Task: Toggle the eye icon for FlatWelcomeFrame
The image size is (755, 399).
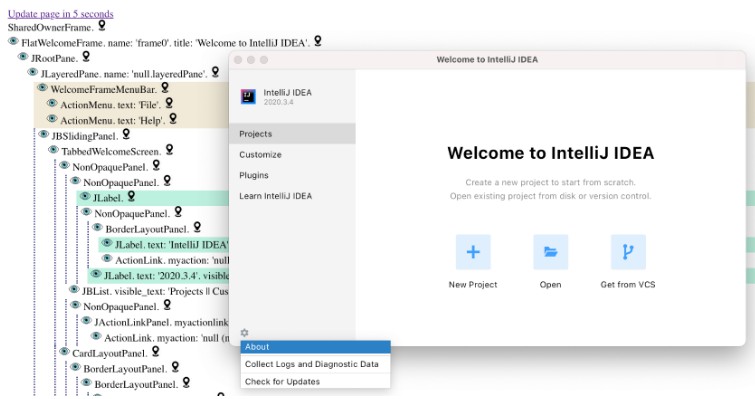Action: [x=13, y=41]
